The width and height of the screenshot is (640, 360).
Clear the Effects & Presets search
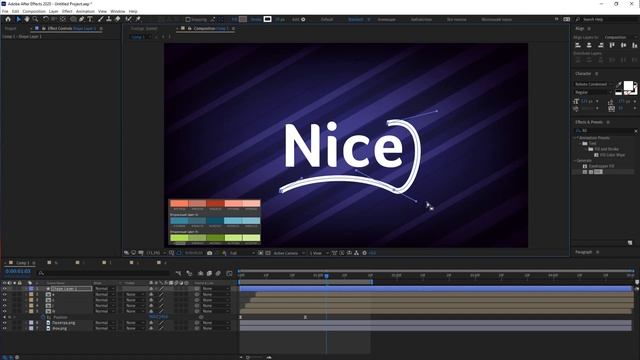(x=636, y=131)
